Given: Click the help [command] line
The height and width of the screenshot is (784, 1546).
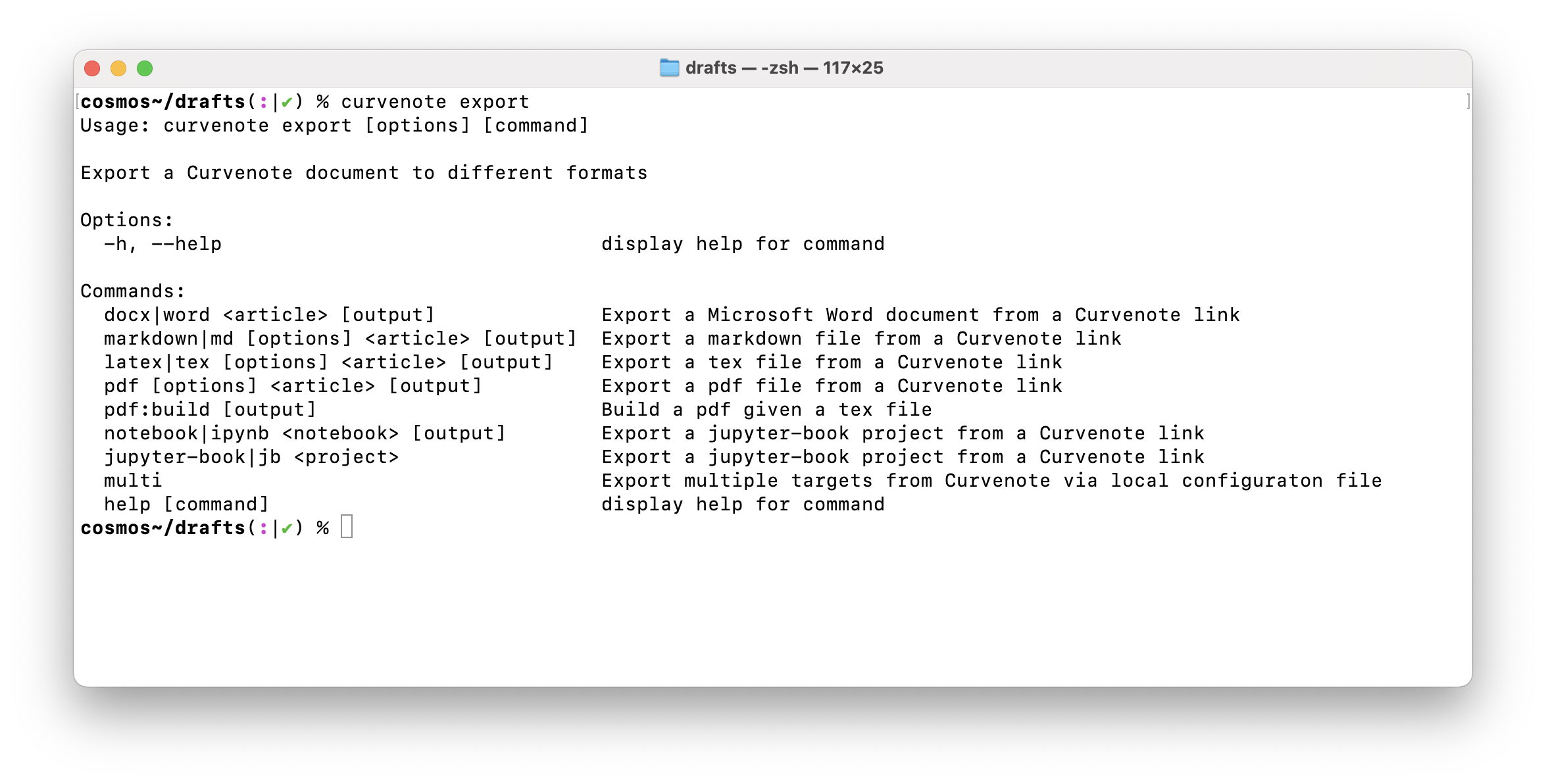Looking at the screenshot, I should 186,504.
